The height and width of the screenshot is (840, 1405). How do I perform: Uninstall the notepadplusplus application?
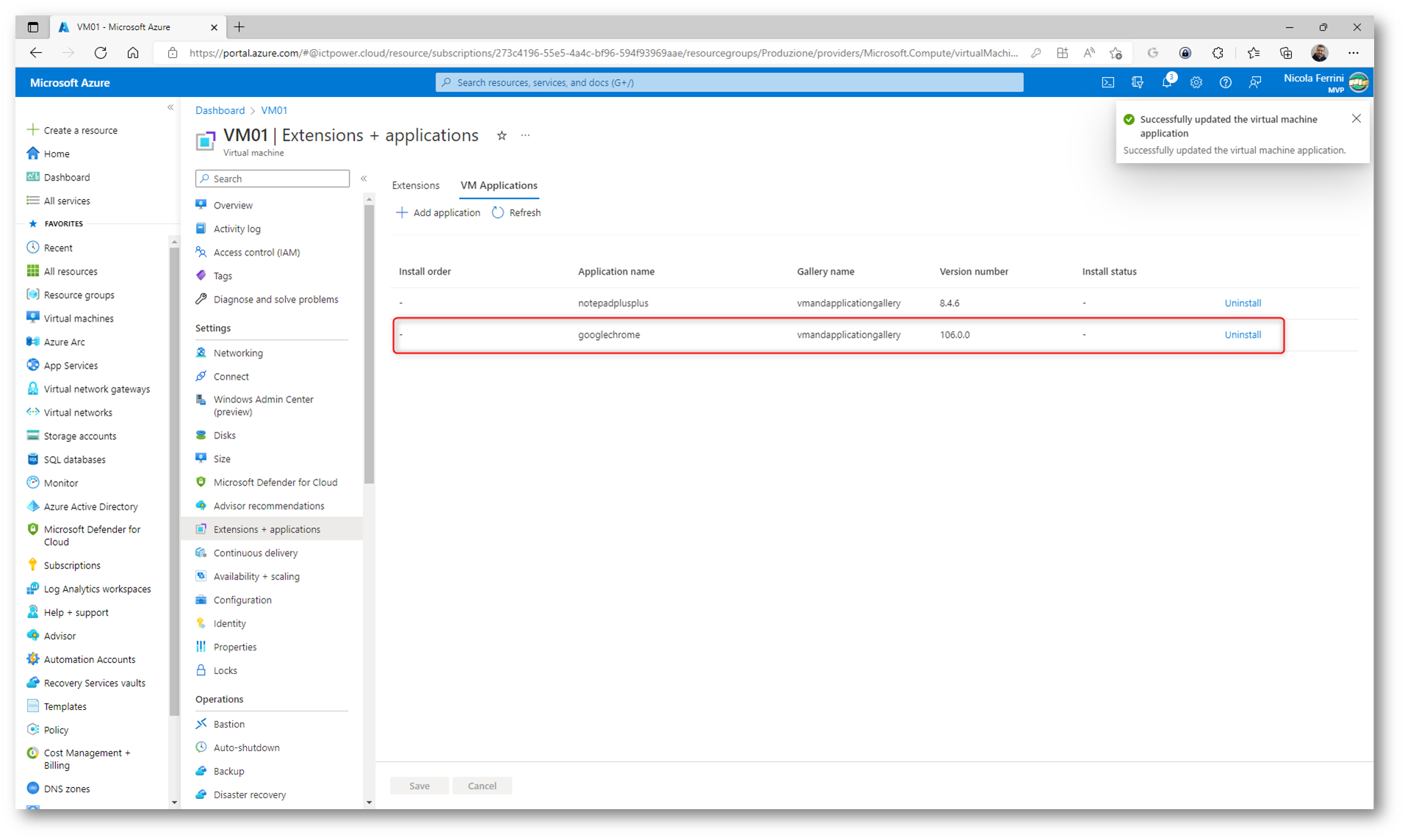tap(1243, 303)
